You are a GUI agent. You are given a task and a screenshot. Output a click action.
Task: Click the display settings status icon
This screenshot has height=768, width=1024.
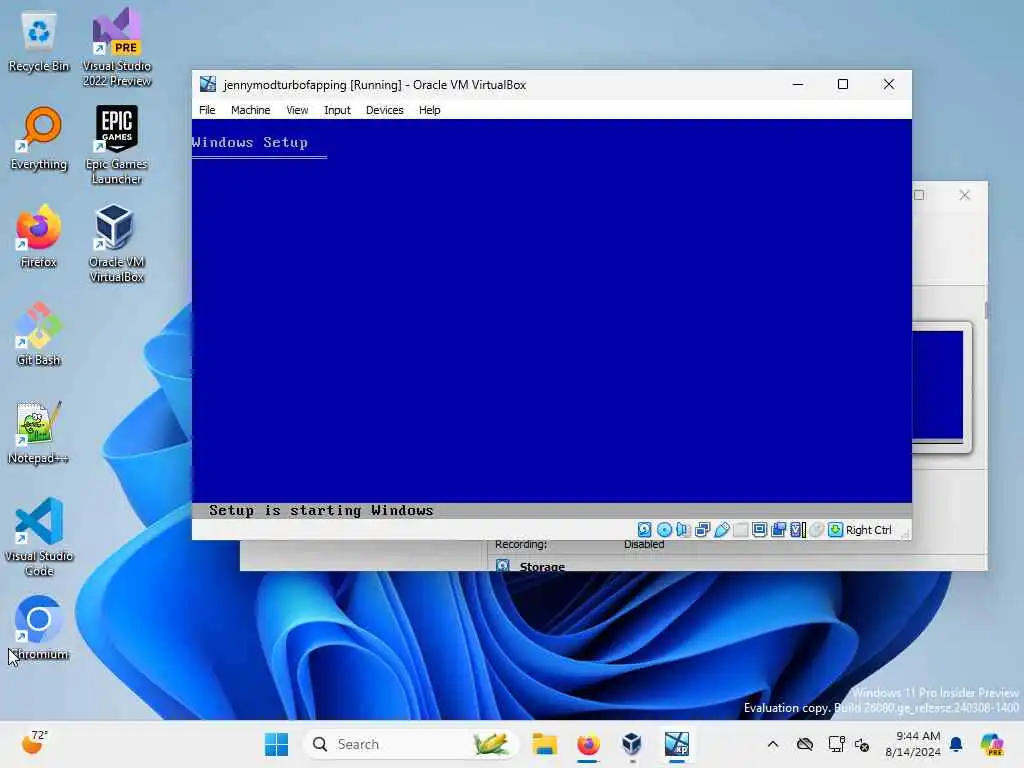point(760,530)
